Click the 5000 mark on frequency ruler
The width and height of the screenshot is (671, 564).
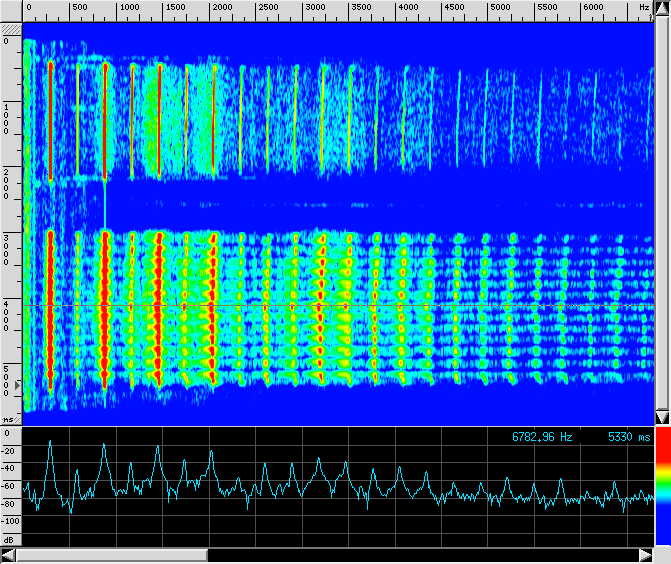pyautogui.click(x=499, y=7)
